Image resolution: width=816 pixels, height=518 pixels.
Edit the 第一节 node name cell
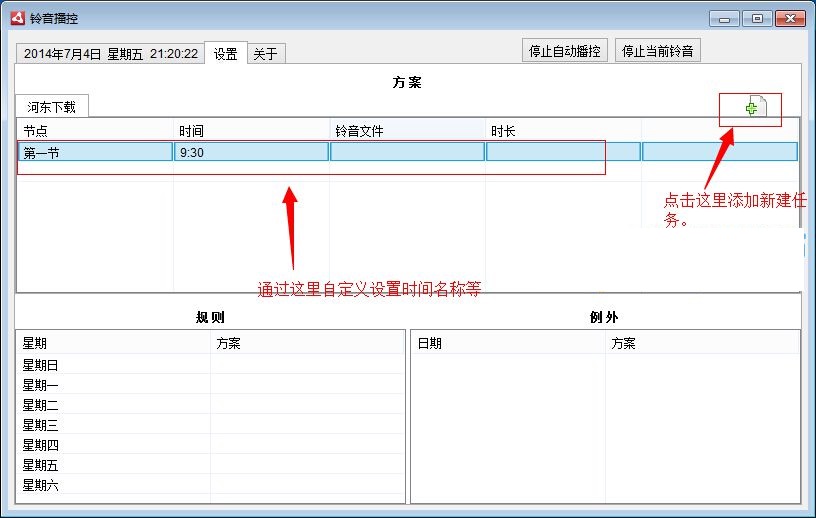click(x=96, y=152)
